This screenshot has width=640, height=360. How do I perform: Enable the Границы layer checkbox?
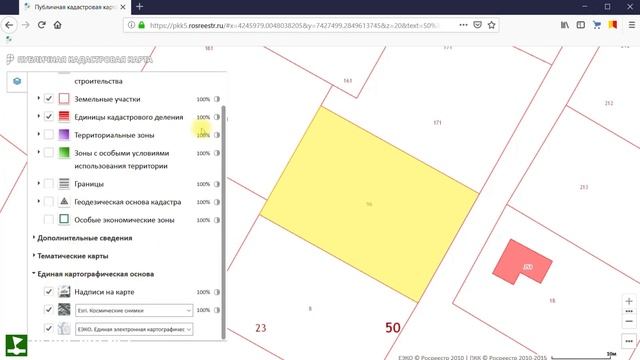[x=49, y=183]
